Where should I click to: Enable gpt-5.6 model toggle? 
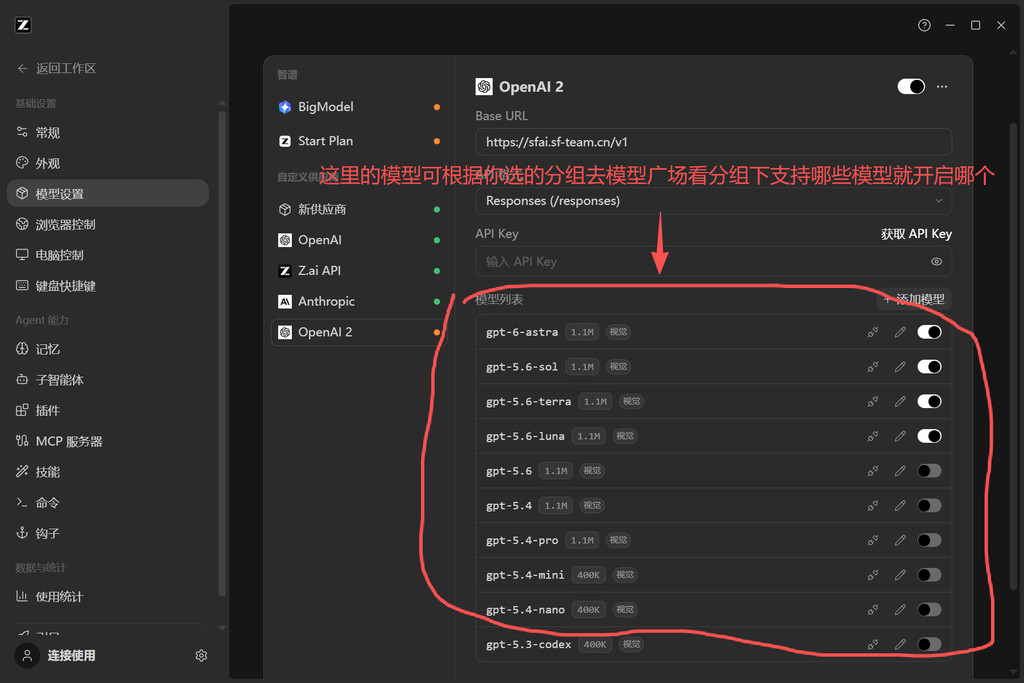(x=929, y=471)
